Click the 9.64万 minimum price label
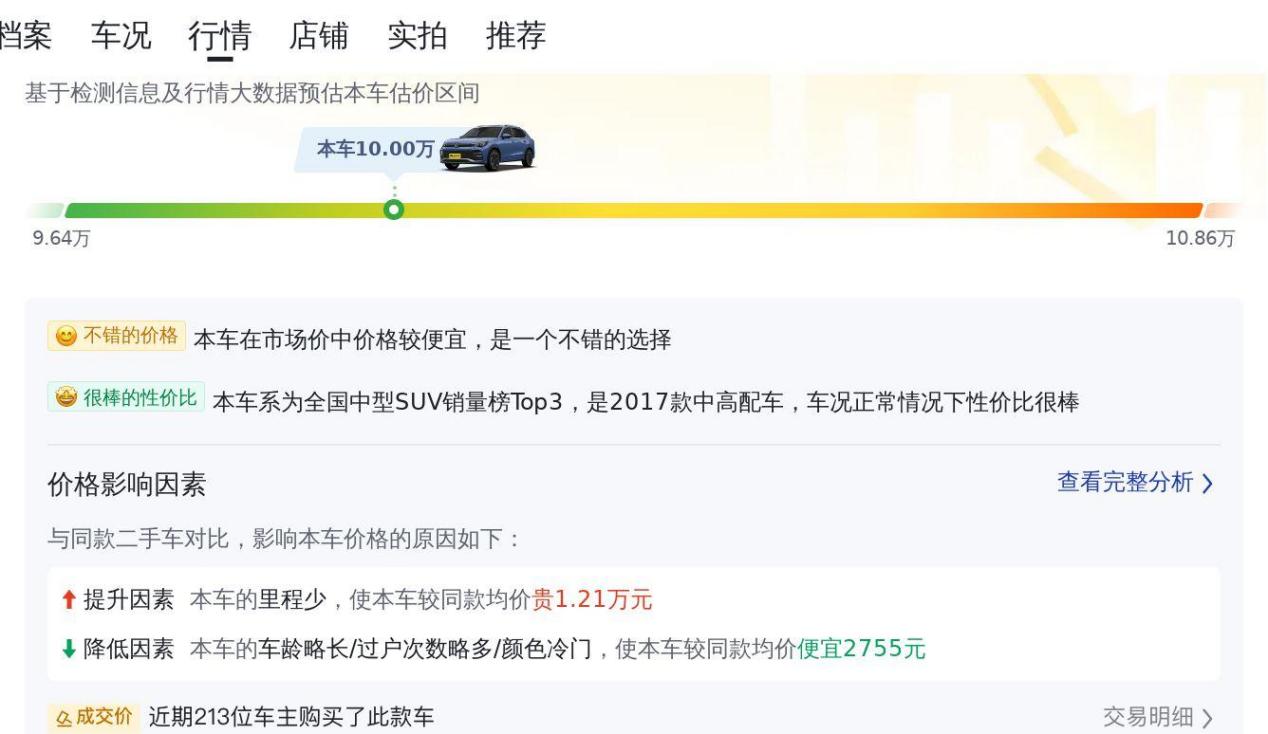Screen dimensions: 1268x734 (x=61, y=239)
